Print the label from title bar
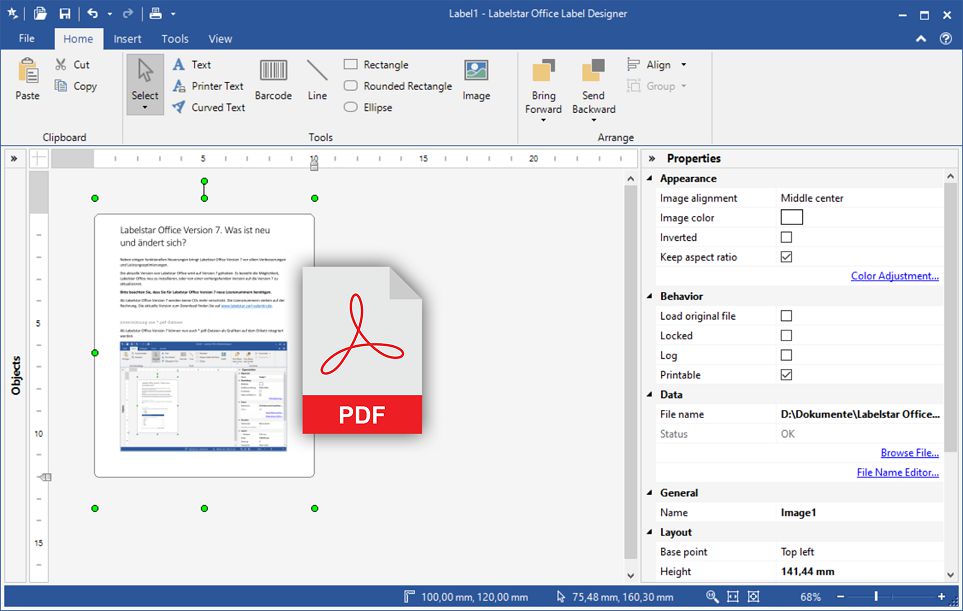 (x=156, y=14)
